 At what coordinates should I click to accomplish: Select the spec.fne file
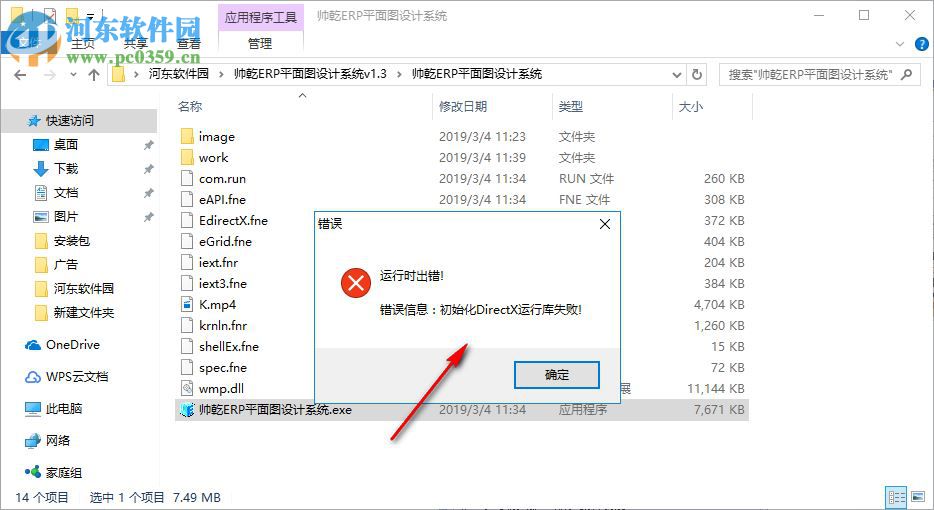[x=223, y=368]
